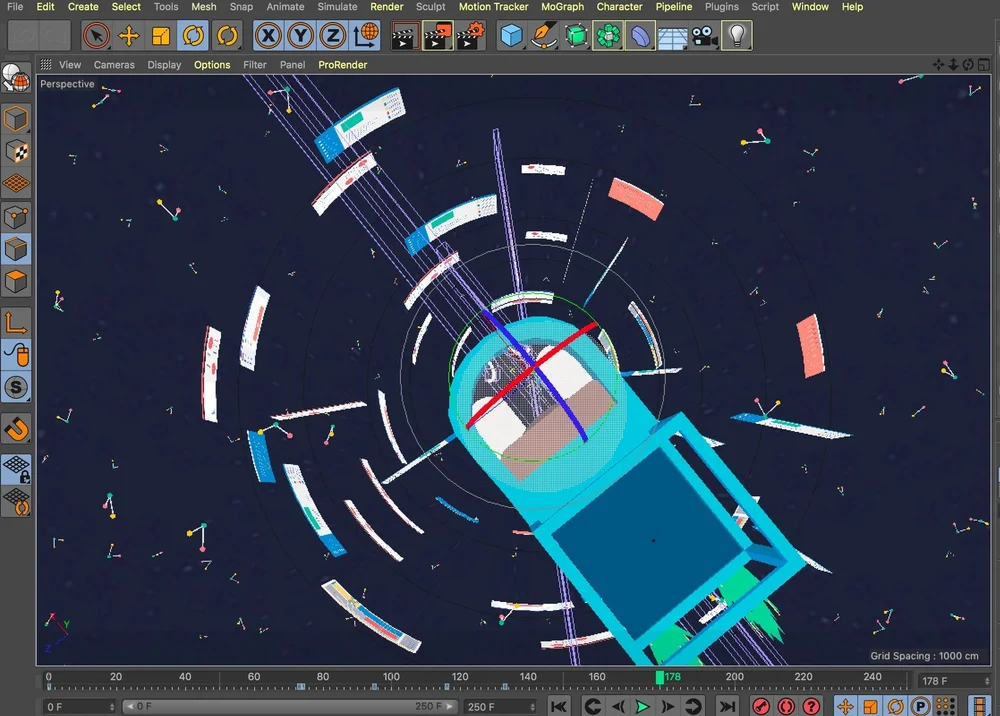Enable snapping with the magnet icon
The width and height of the screenshot is (1000, 716).
click(16, 429)
